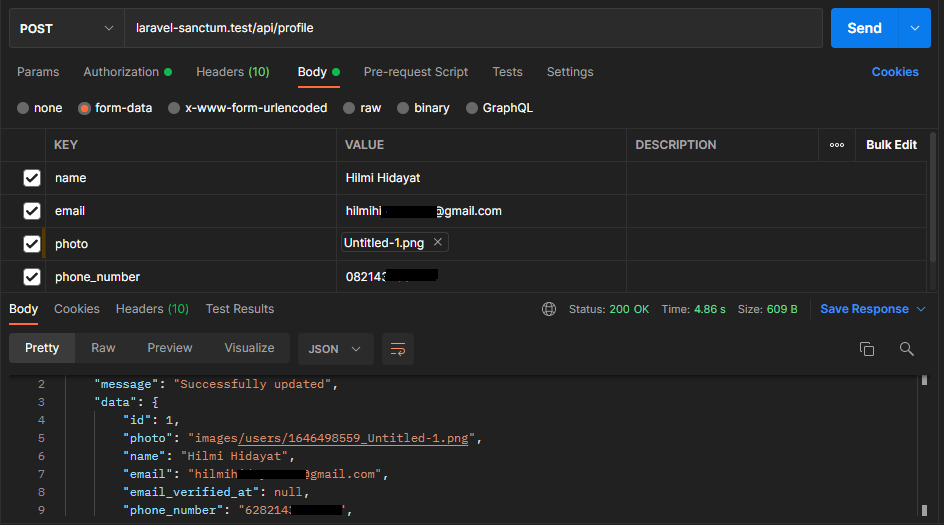Select the none body type radio
Image resolution: width=944 pixels, height=525 pixels.
click(x=23, y=108)
